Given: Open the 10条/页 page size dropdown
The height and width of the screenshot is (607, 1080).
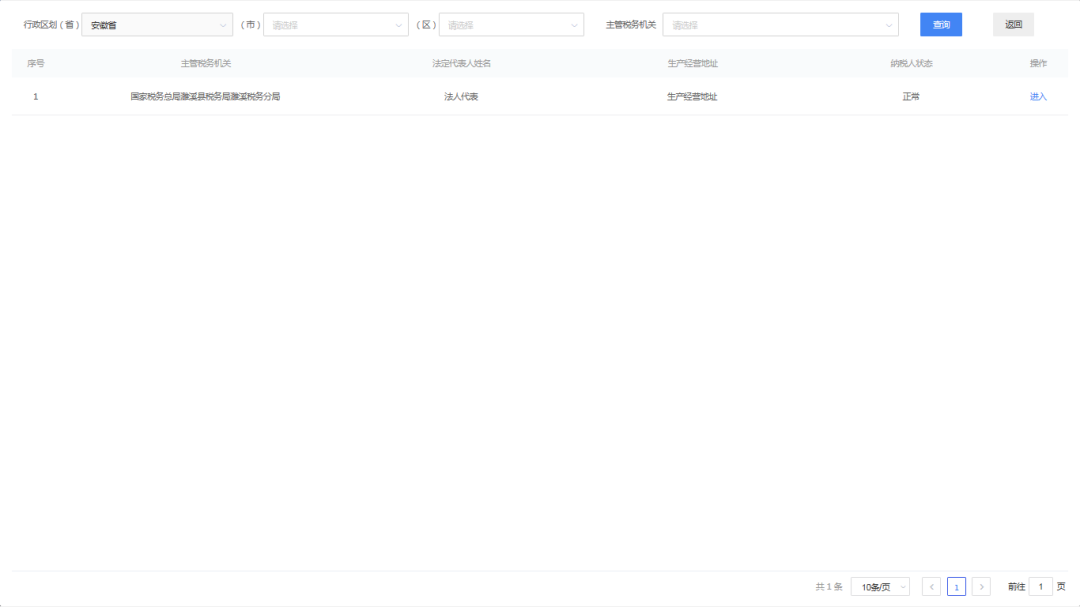Looking at the screenshot, I should (x=880, y=587).
